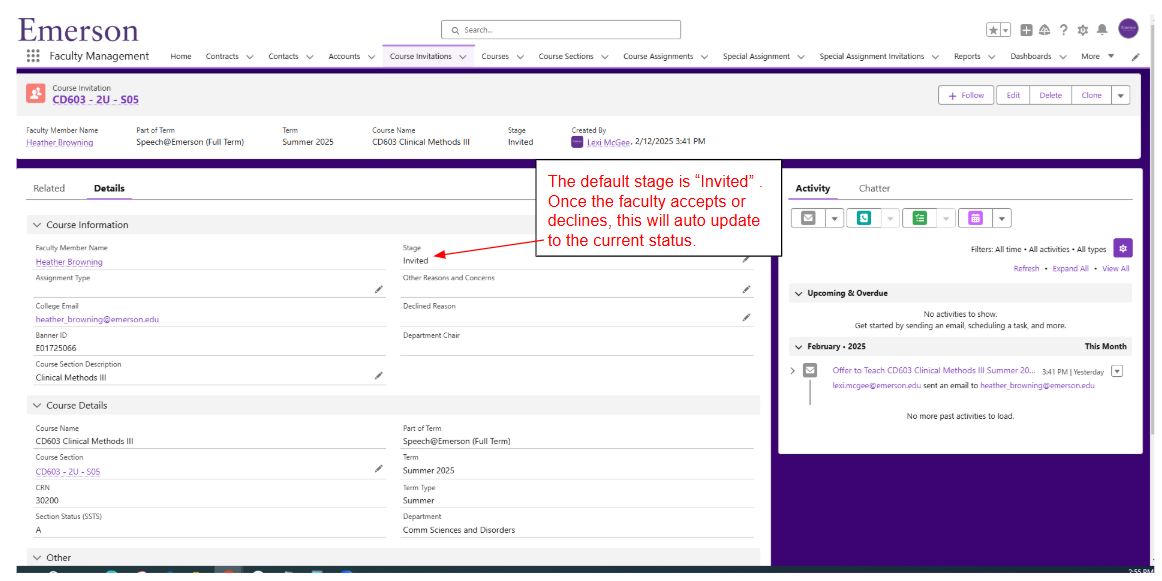The image size is (1162, 581).
Task: Click the edit pencil for Stage
Action: (746, 259)
